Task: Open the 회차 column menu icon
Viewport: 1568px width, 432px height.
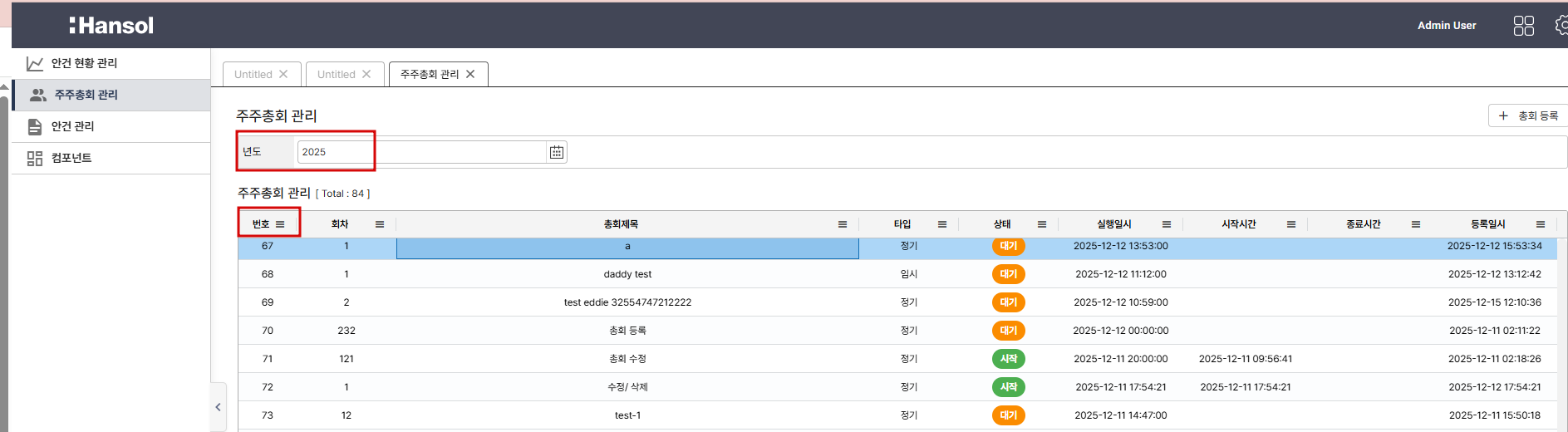Action: (x=380, y=224)
